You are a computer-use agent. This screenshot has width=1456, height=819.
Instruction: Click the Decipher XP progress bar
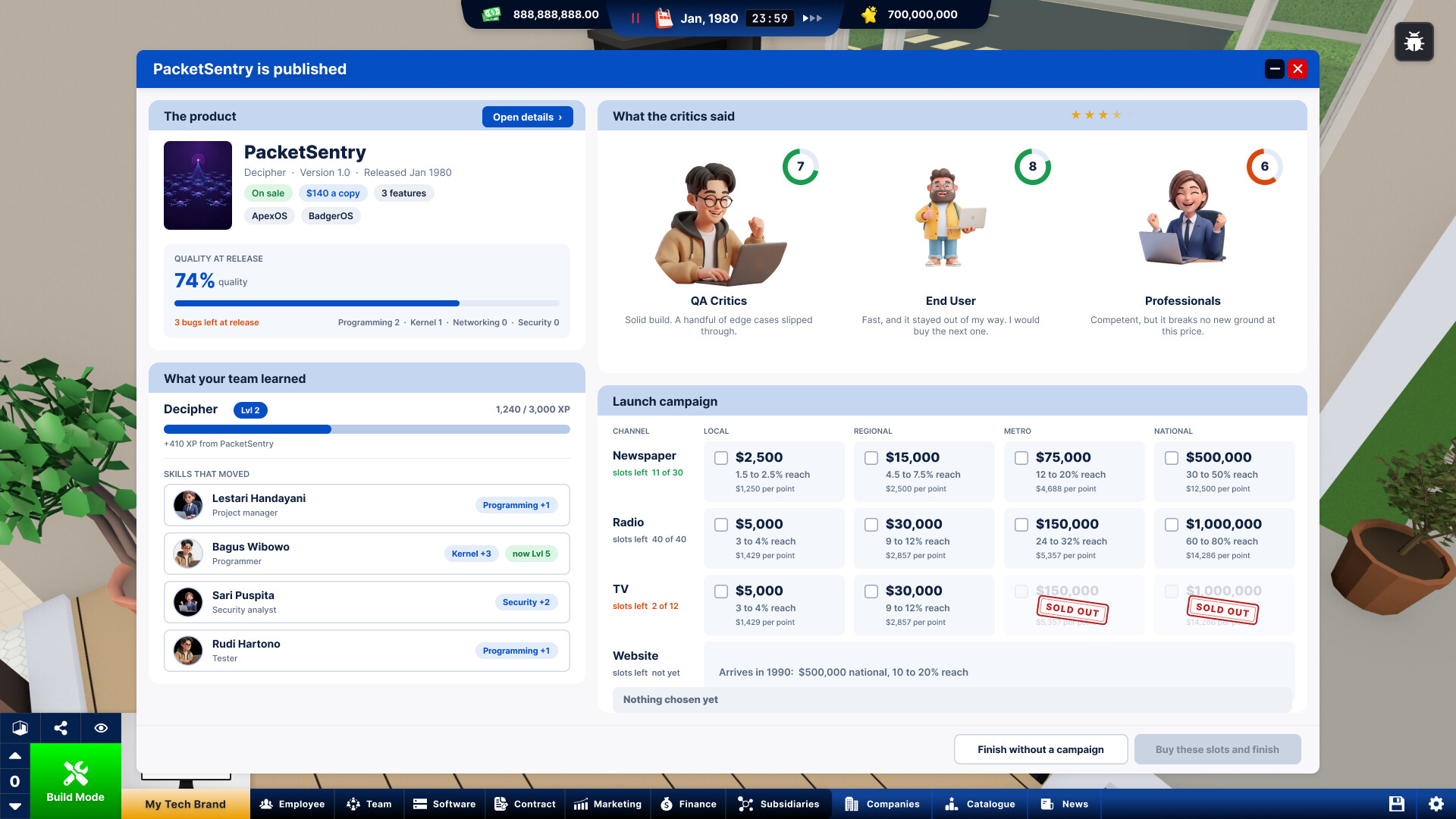coord(367,429)
